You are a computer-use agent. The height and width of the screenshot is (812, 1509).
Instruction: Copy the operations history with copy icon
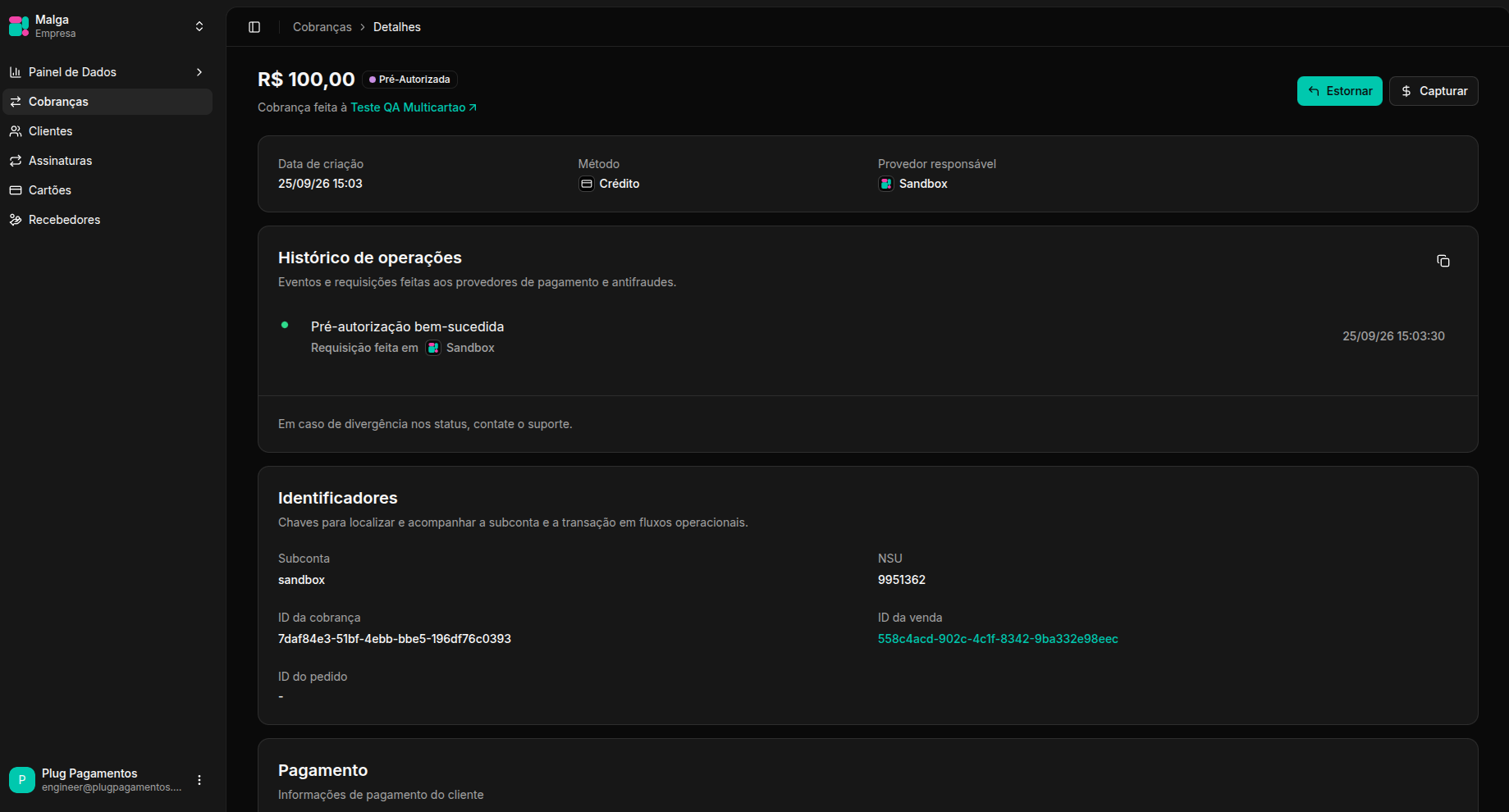click(1443, 261)
